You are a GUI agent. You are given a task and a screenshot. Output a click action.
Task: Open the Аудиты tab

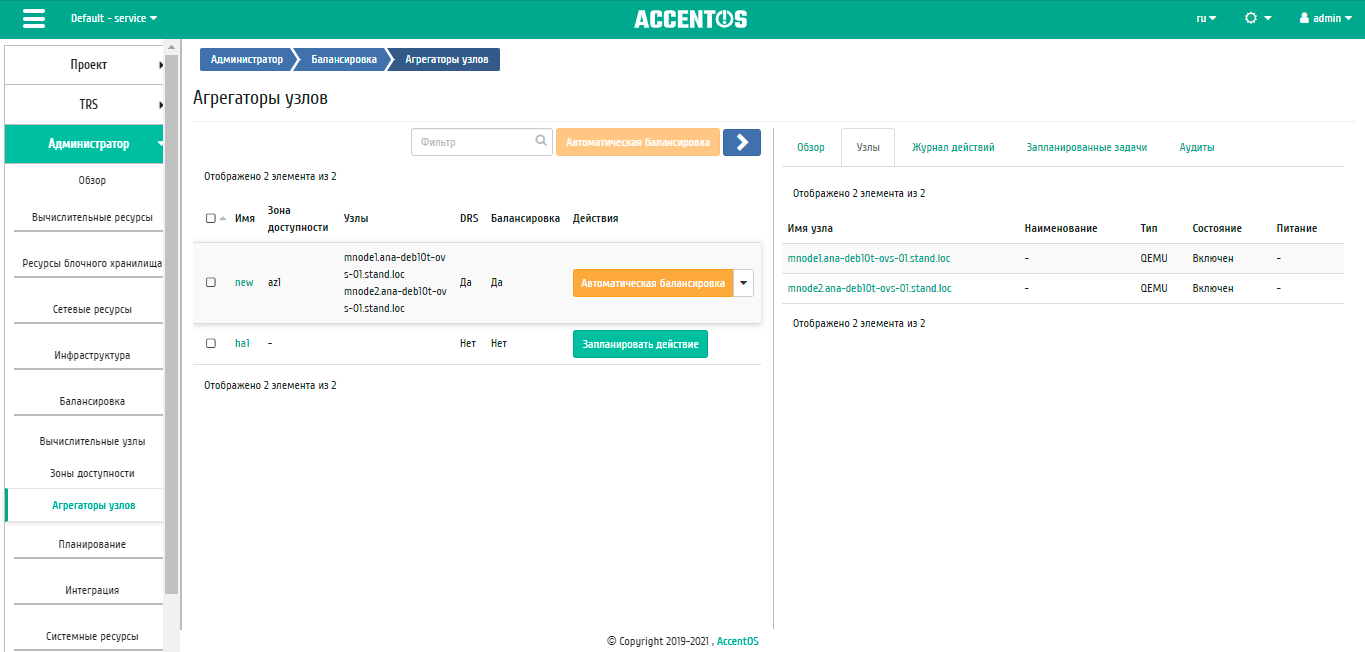coord(1197,147)
